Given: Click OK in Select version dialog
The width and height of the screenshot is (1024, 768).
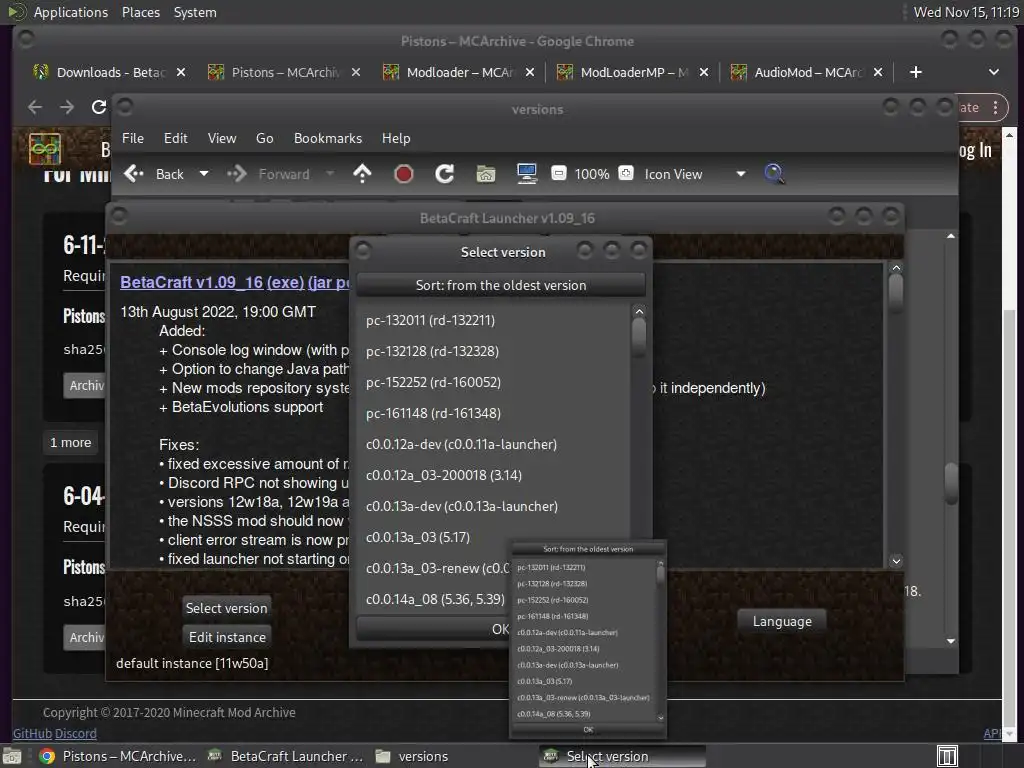Looking at the screenshot, I should tap(500, 629).
